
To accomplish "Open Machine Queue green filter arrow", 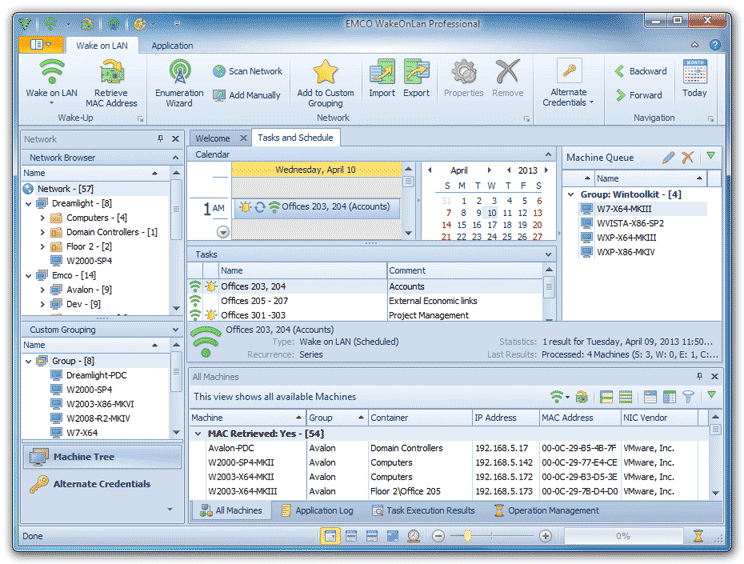I will [711, 156].
